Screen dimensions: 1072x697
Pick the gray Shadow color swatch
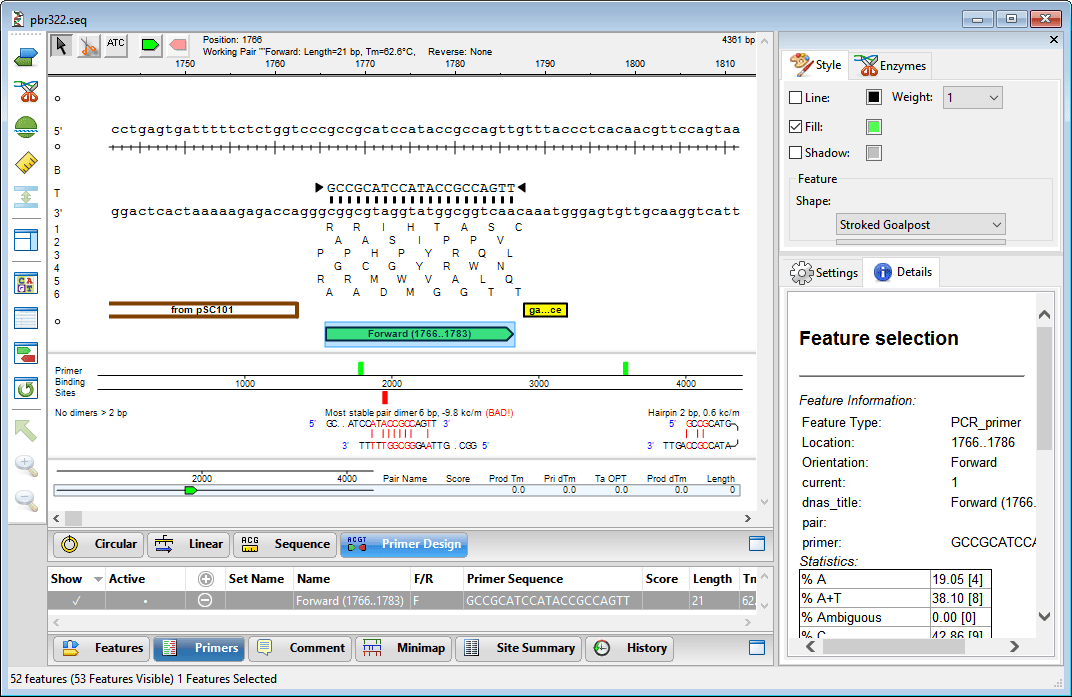point(873,153)
